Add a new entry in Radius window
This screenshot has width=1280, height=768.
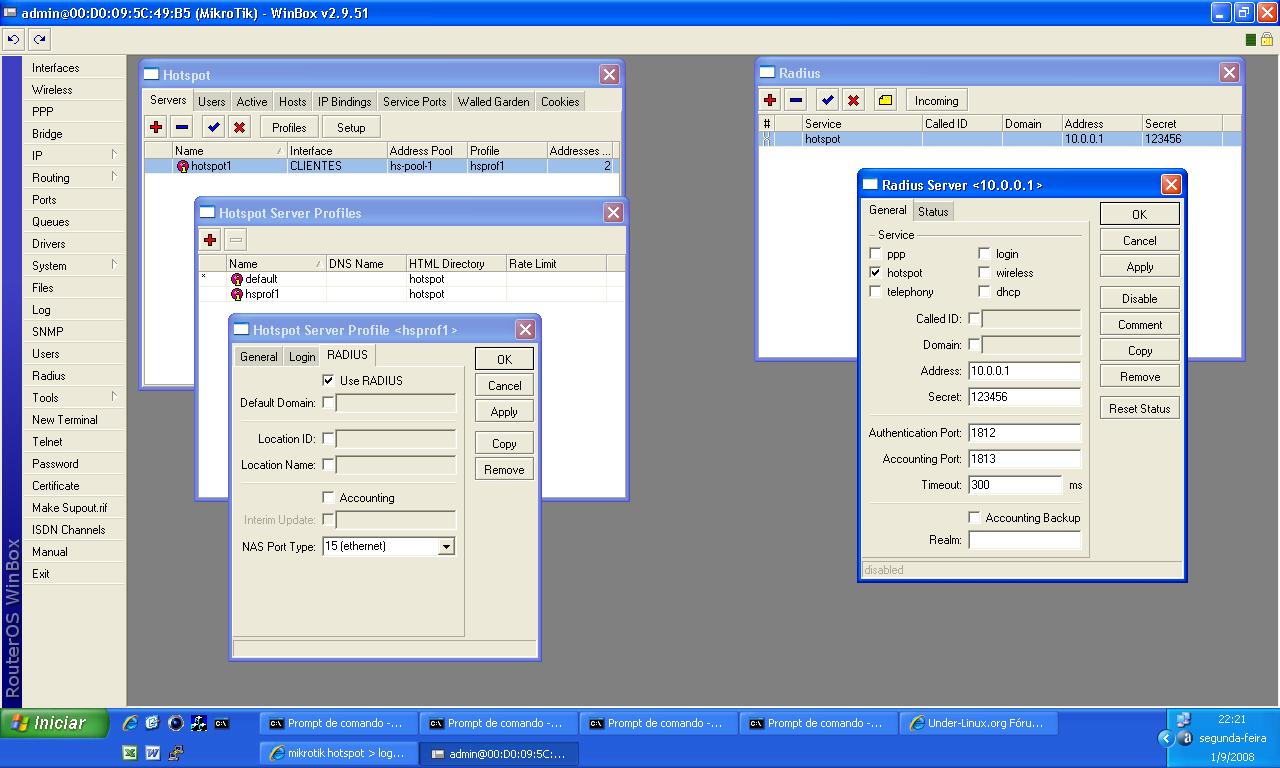(770, 100)
